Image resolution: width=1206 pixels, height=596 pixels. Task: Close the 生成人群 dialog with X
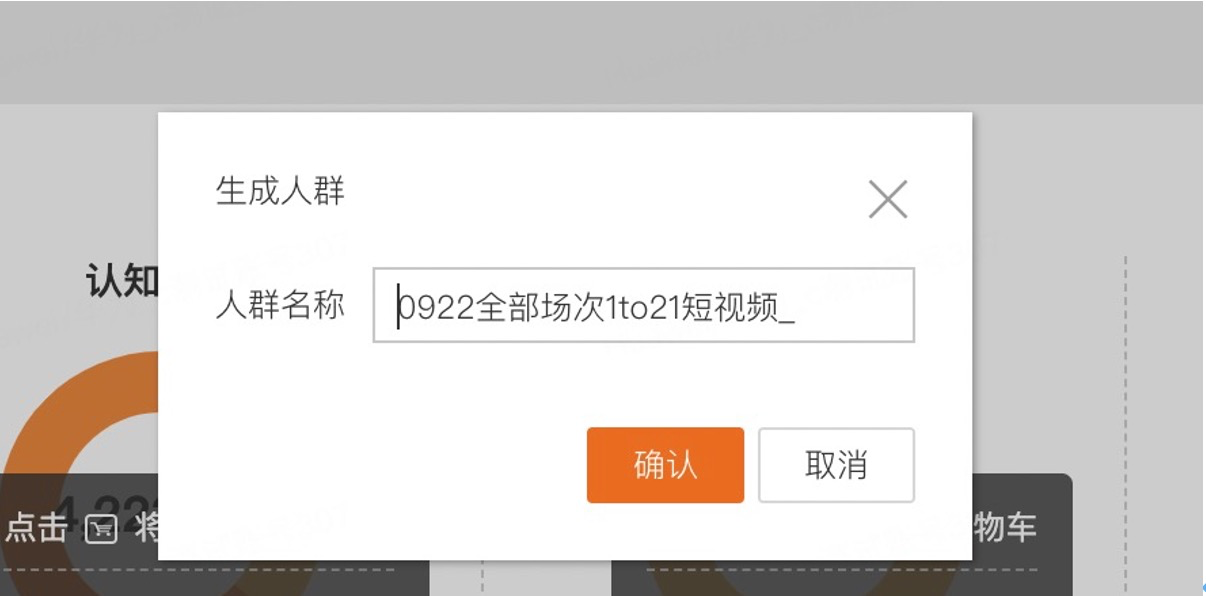click(888, 199)
